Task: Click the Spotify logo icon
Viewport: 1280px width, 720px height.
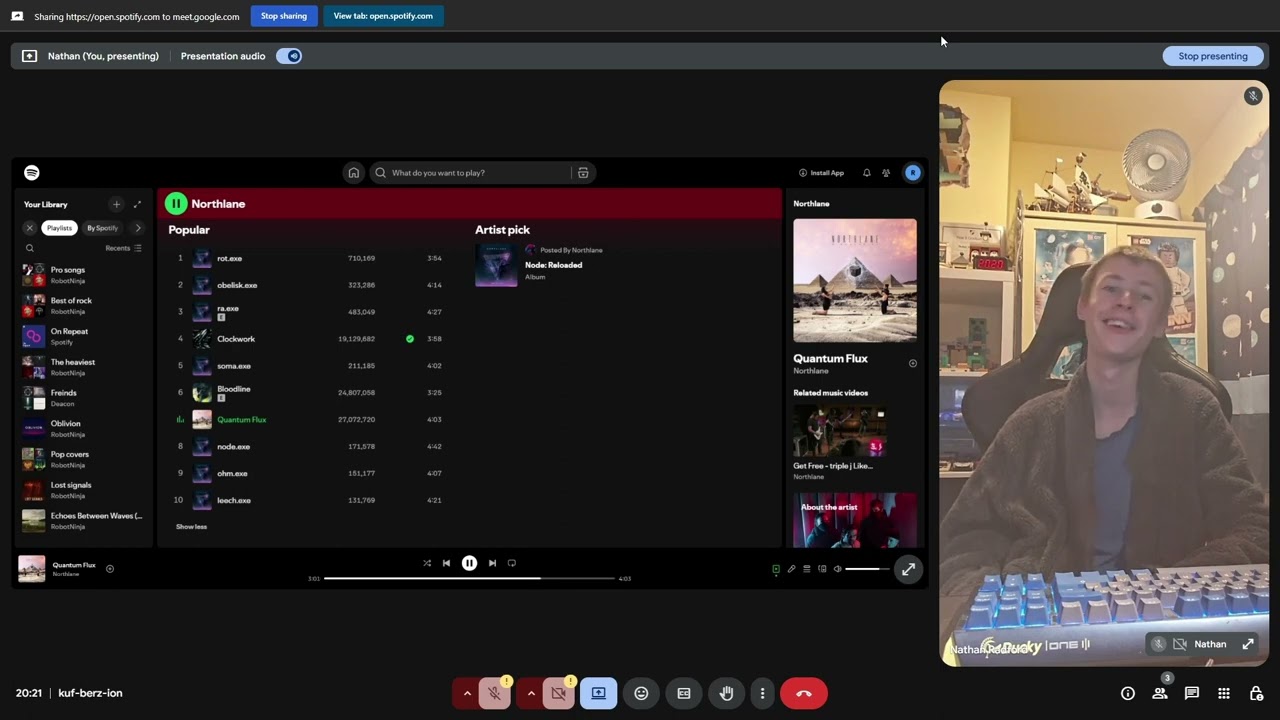Action: pos(32,173)
